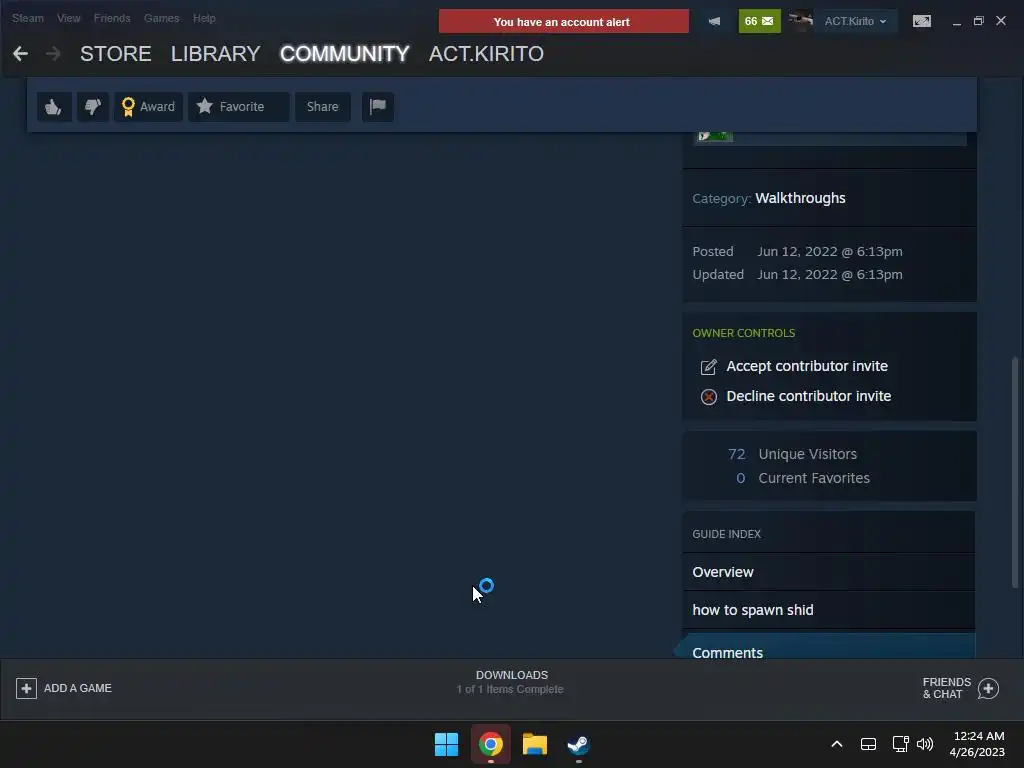The height and width of the screenshot is (768, 1024).
Task: Click the Posted date 'Jun 12, 2022 @ 6:13pm'
Action: (829, 251)
